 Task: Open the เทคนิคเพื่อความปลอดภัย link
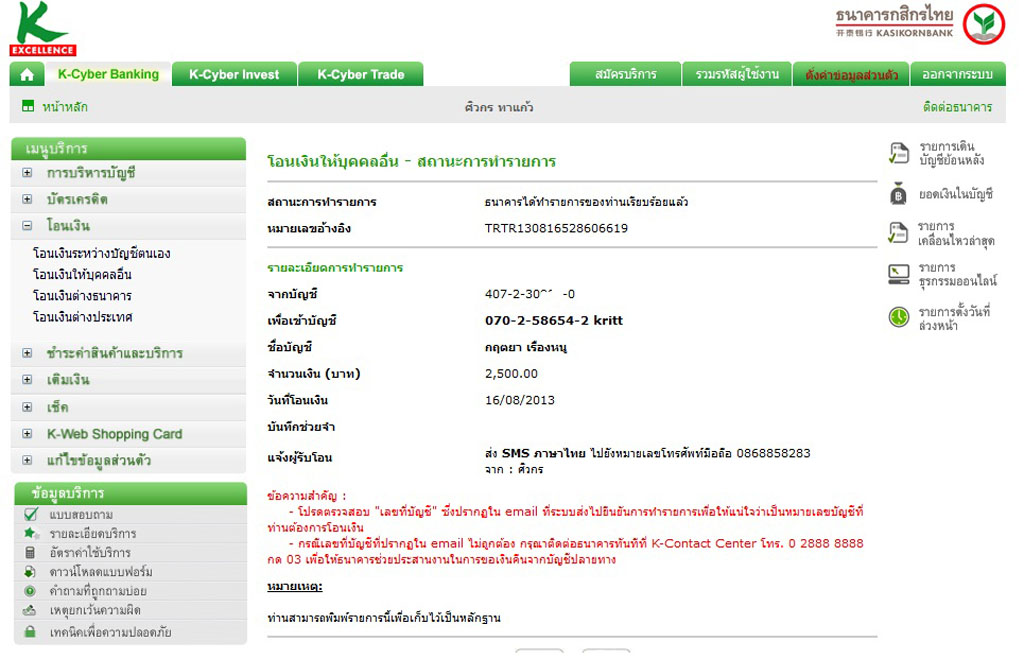point(110,632)
